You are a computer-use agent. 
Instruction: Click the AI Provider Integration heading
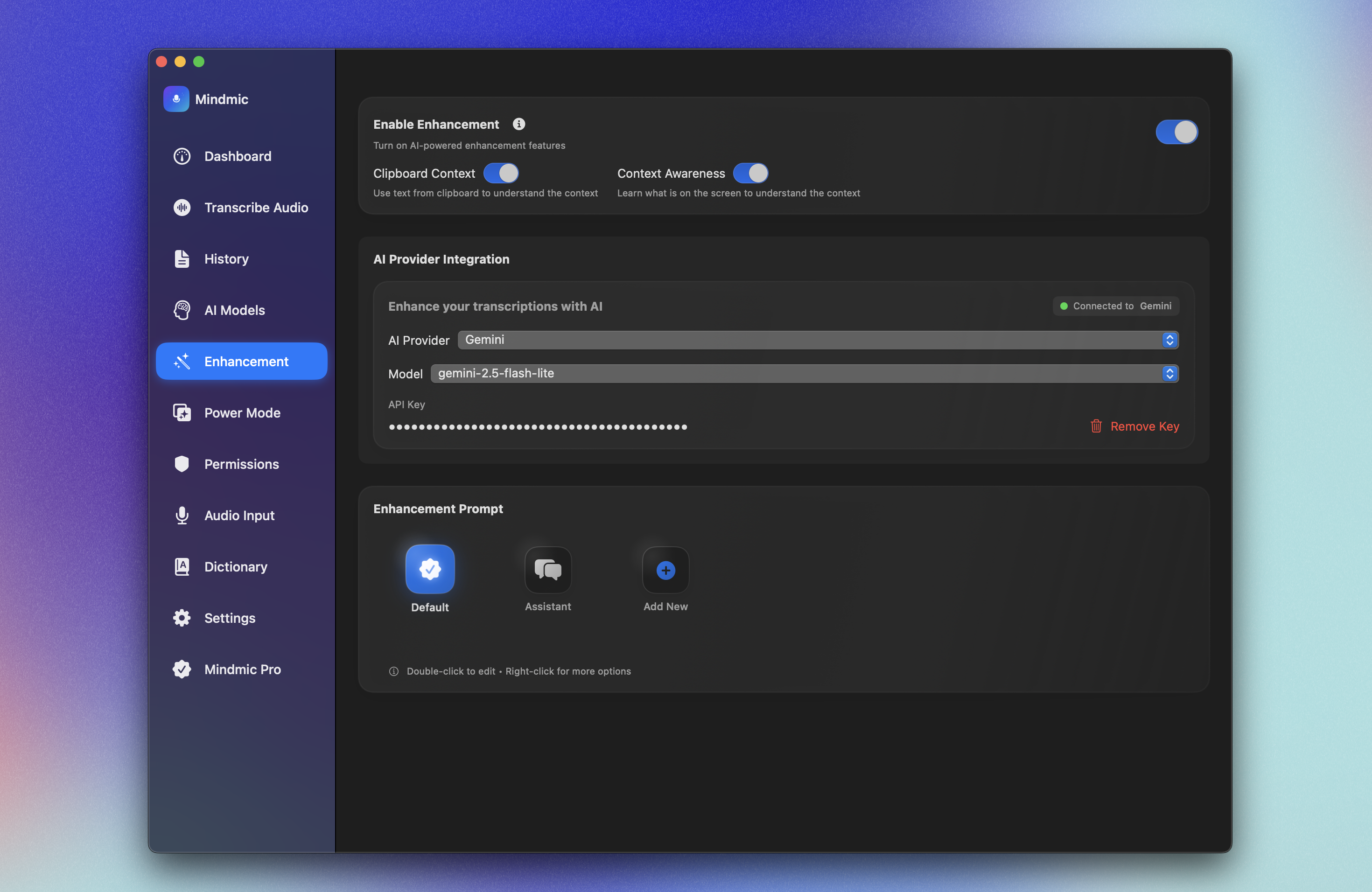point(441,259)
